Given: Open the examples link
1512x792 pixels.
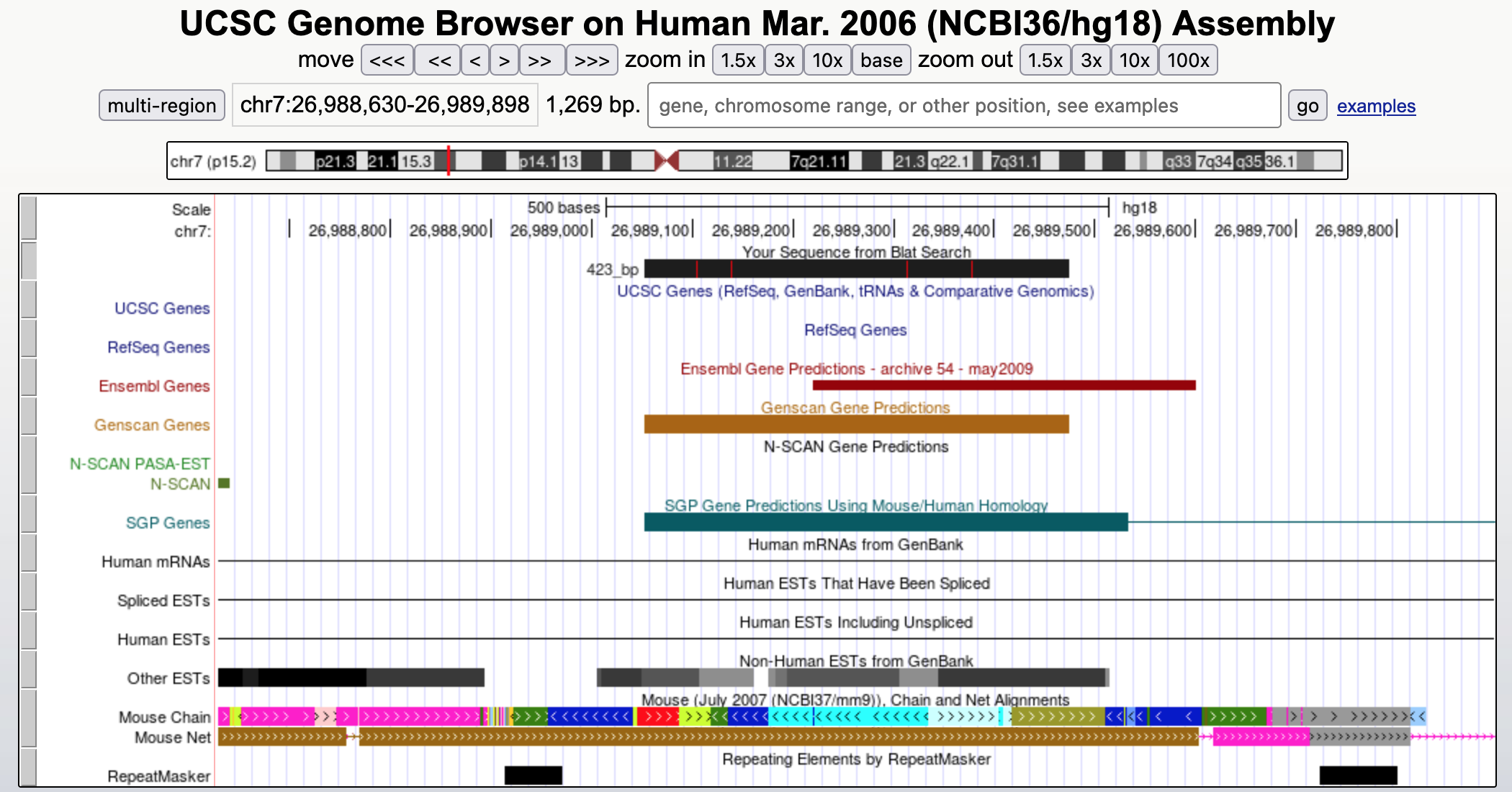Looking at the screenshot, I should coord(1376,107).
